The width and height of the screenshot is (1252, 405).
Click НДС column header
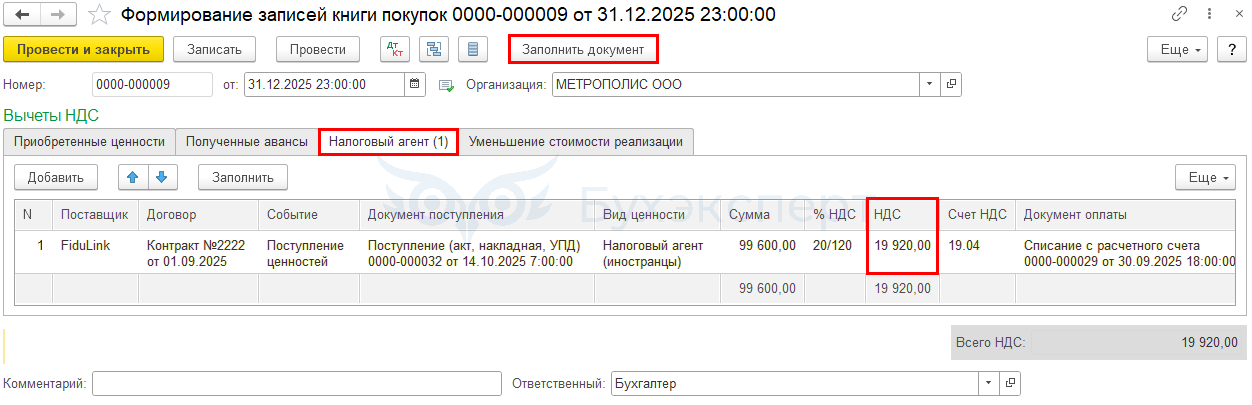pyautogui.click(x=902, y=214)
